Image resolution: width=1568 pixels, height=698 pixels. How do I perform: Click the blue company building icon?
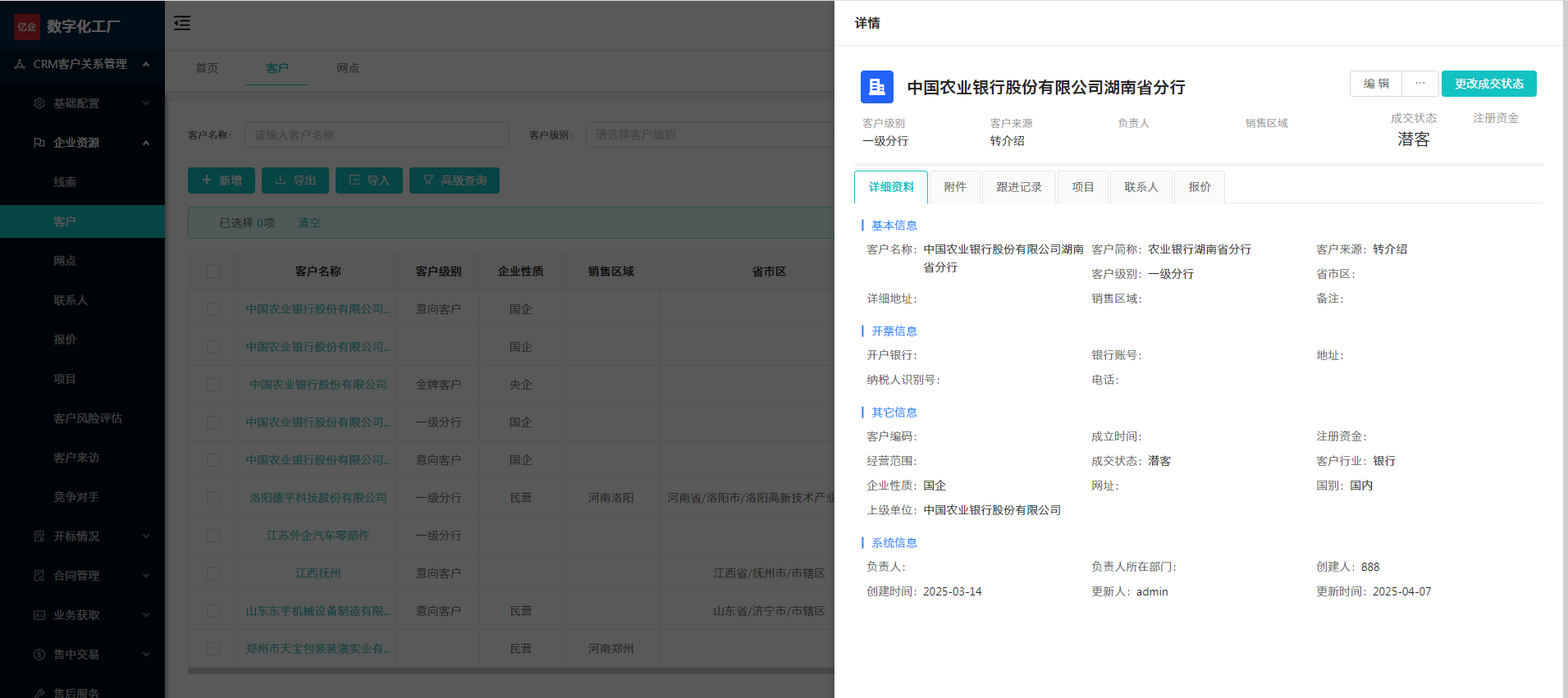pyautogui.click(x=876, y=87)
